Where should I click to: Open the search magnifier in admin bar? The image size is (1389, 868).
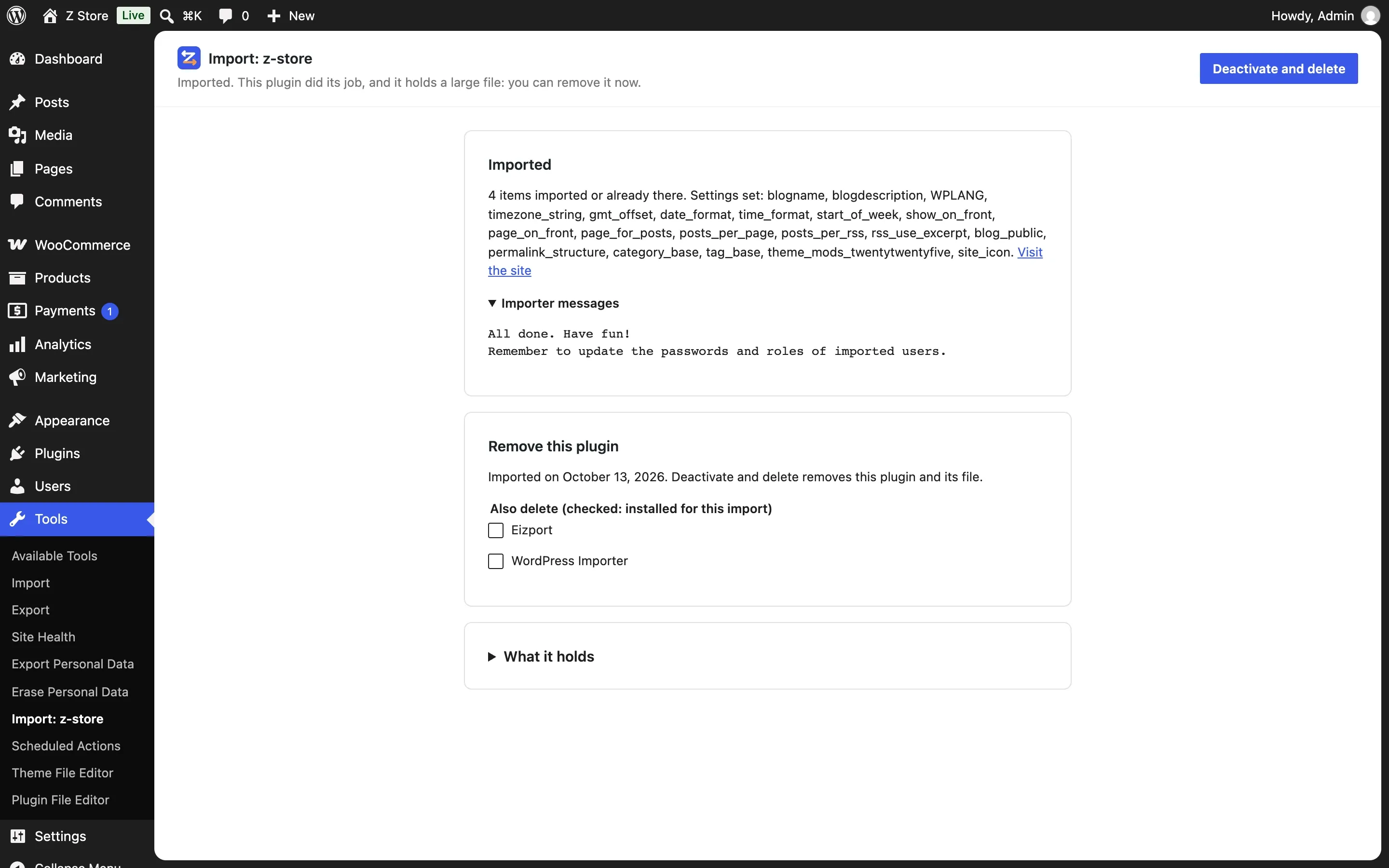pyautogui.click(x=166, y=16)
